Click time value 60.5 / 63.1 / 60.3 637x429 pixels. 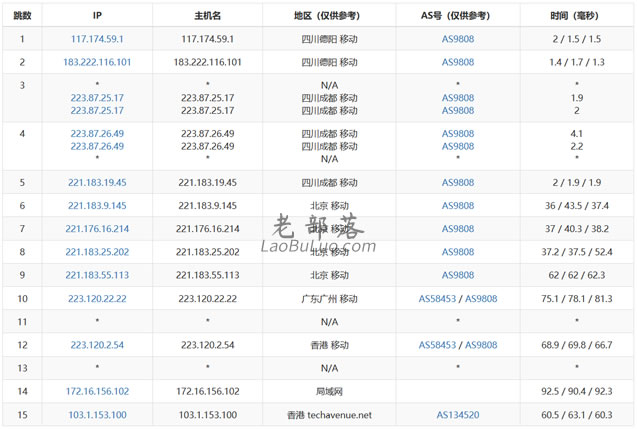[576, 415]
